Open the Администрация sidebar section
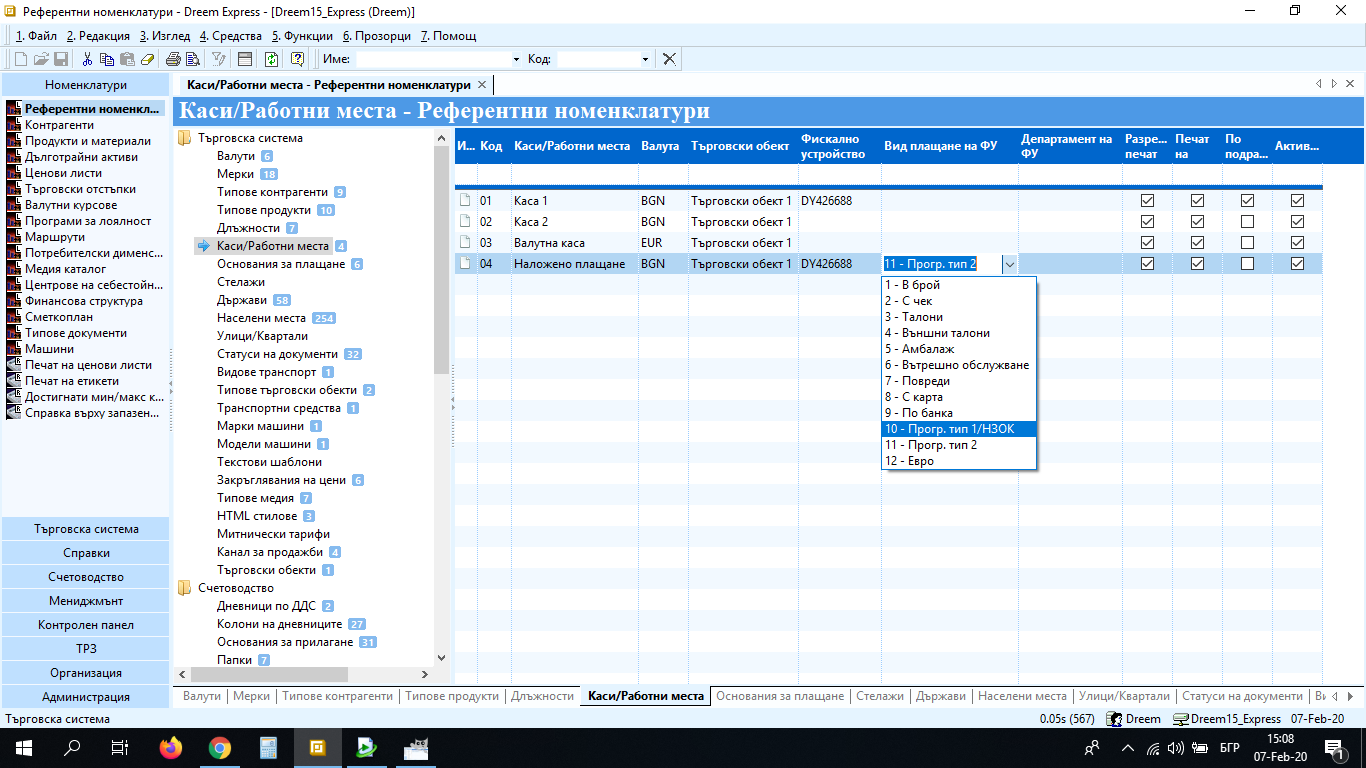This screenshot has width=1366, height=768. pos(86,697)
